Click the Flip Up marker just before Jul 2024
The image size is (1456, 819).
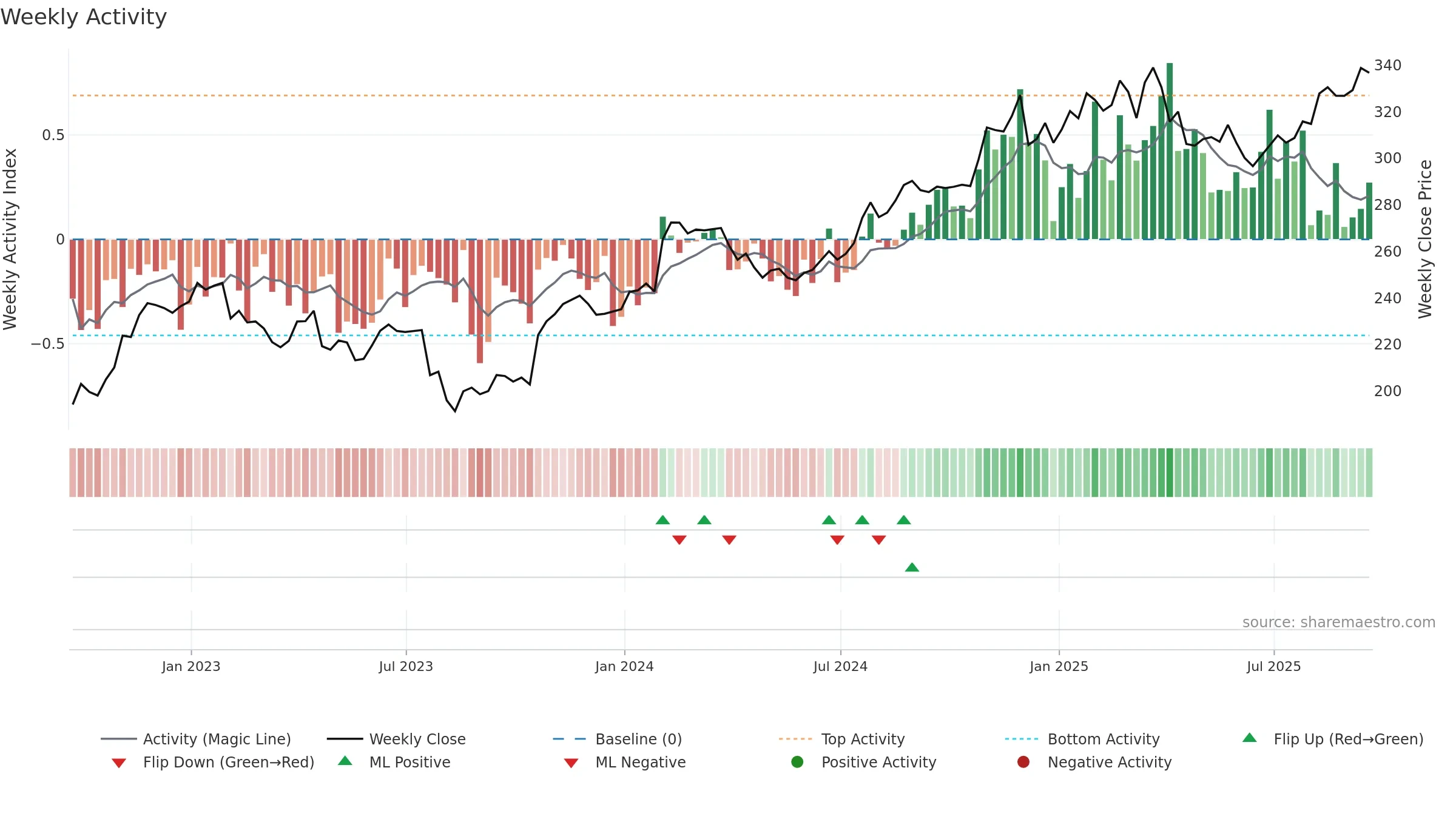pyautogui.click(x=829, y=520)
